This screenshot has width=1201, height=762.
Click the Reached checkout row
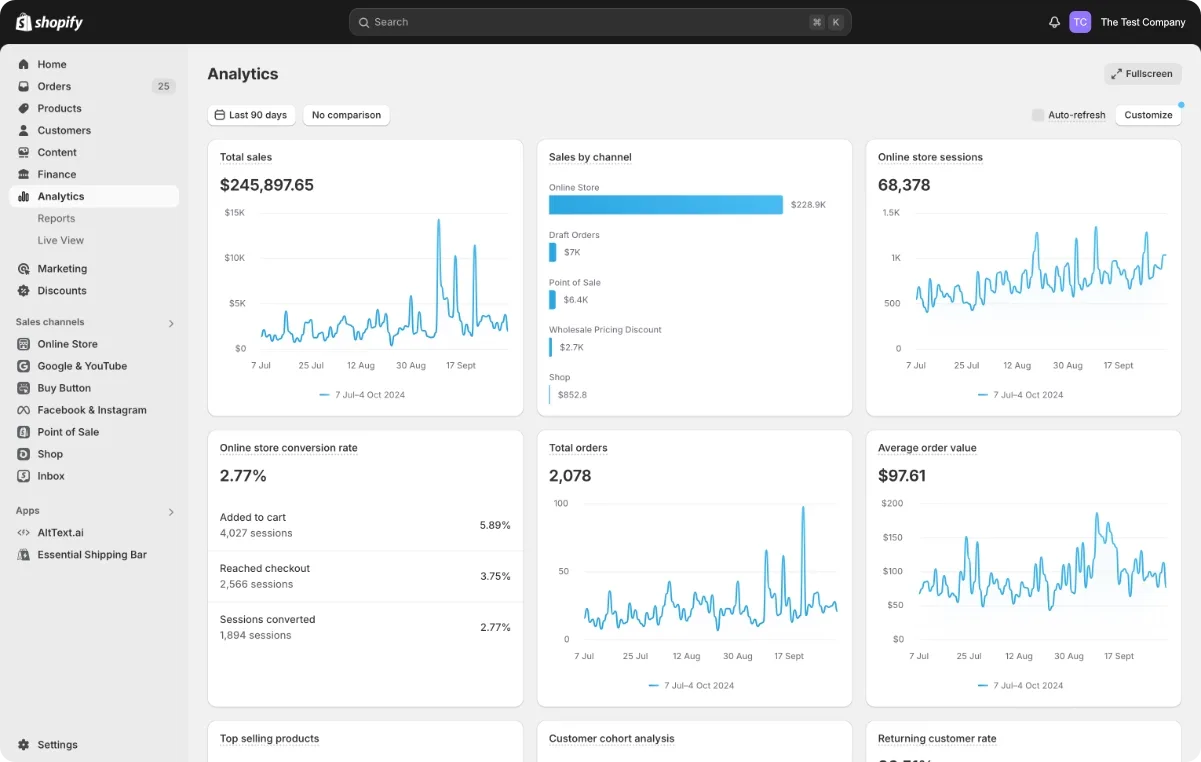[365, 576]
